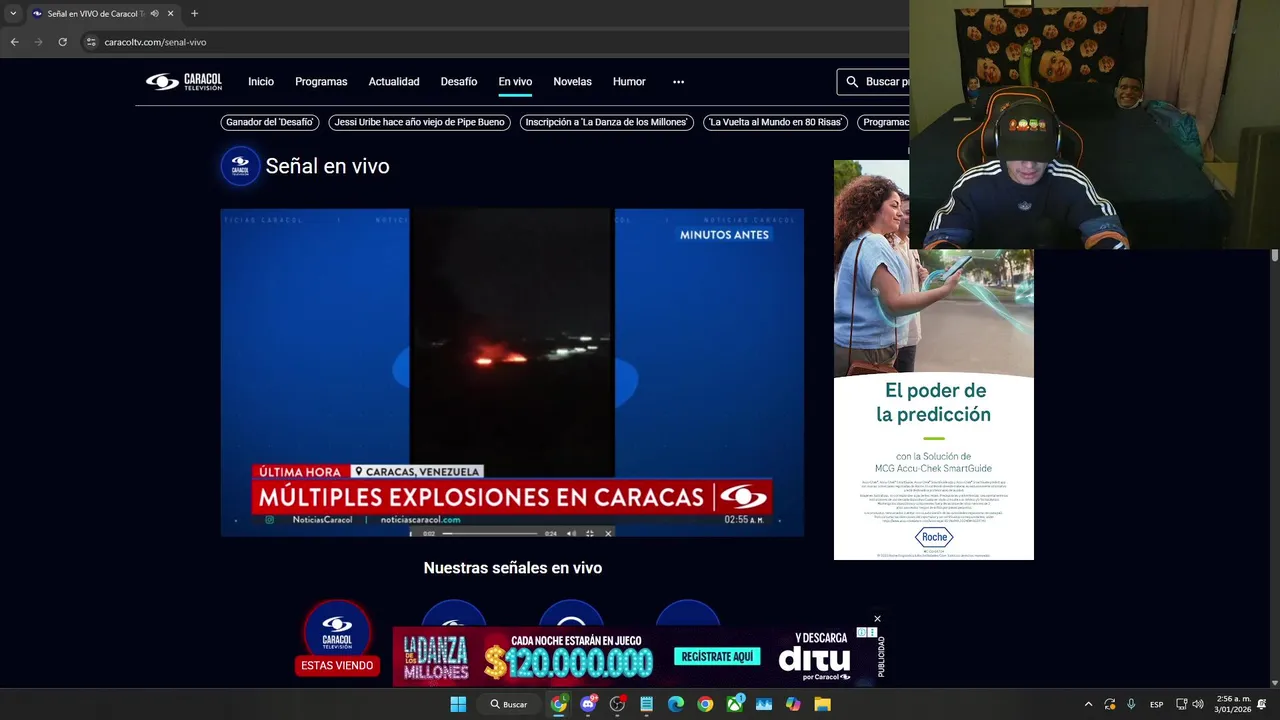Open the Xbox app from the taskbar

[x=735, y=704]
